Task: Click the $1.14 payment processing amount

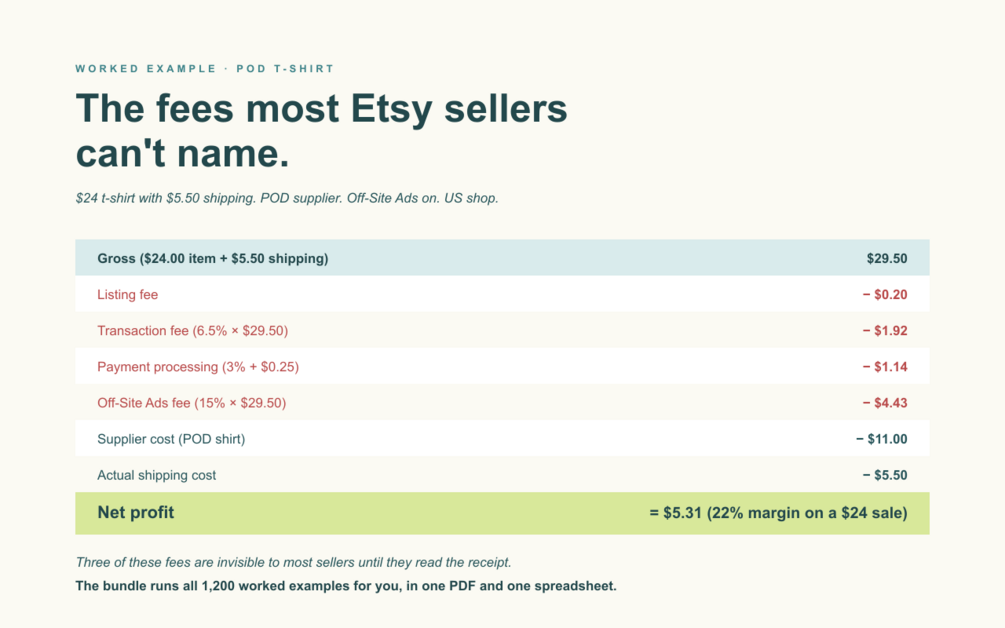Action: [885, 367]
